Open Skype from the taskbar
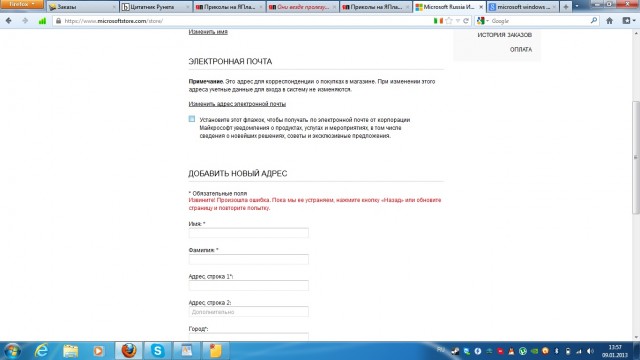This screenshot has width=640, height=360. pyautogui.click(x=158, y=351)
